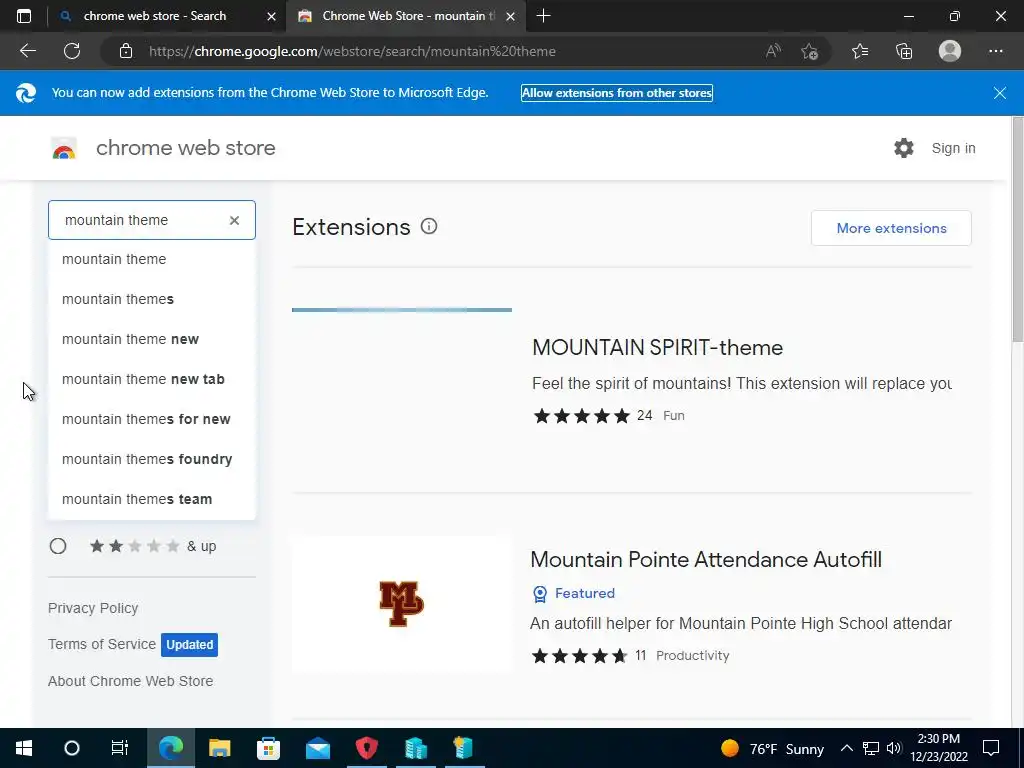Click the five-star rating of MOUNTAIN SPIRIT
Image resolution: width=1024 pixels, height=768 pixels.
click(x=581, y=416)
